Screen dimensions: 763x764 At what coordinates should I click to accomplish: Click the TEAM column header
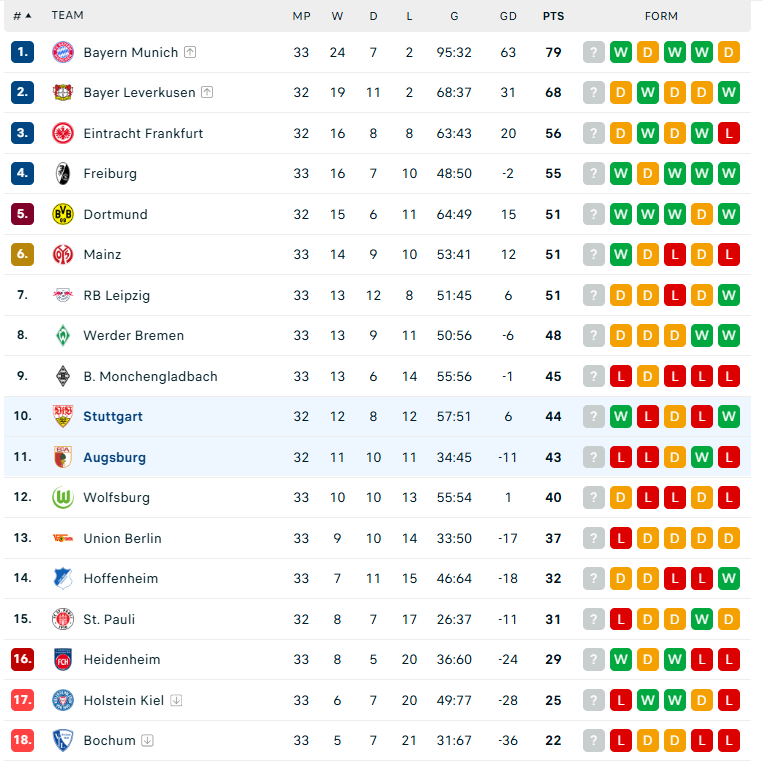(67, 15)
